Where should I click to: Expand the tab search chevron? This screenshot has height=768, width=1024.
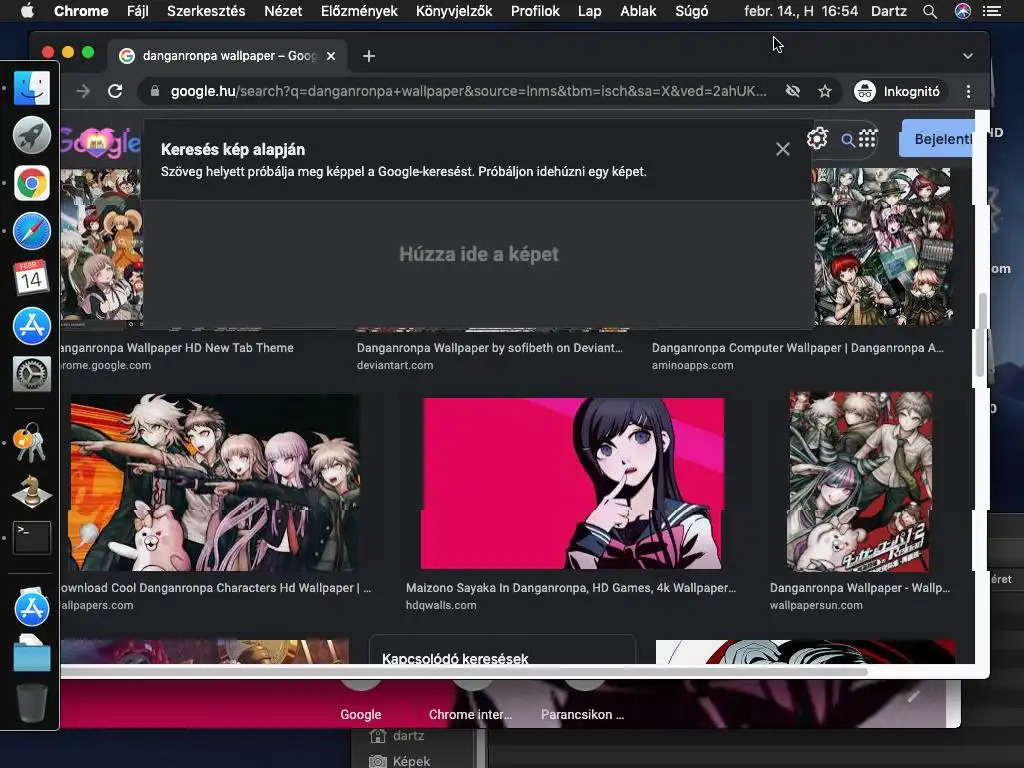pos(968,56)
